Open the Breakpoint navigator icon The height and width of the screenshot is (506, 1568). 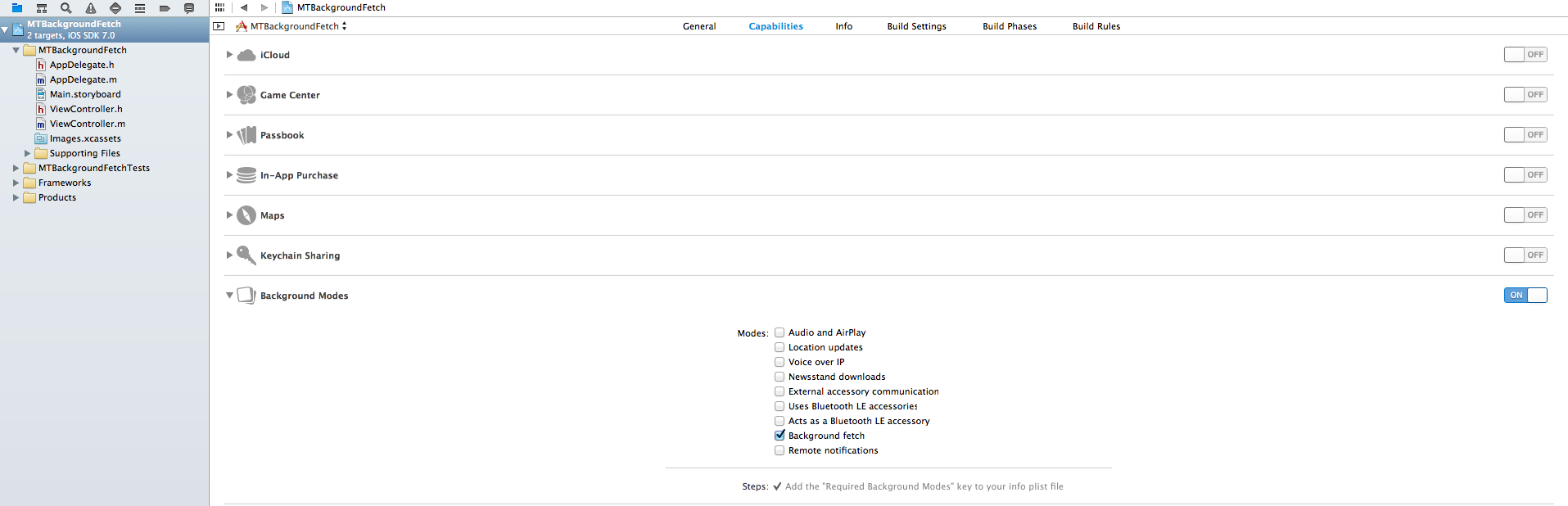[165, 8]
